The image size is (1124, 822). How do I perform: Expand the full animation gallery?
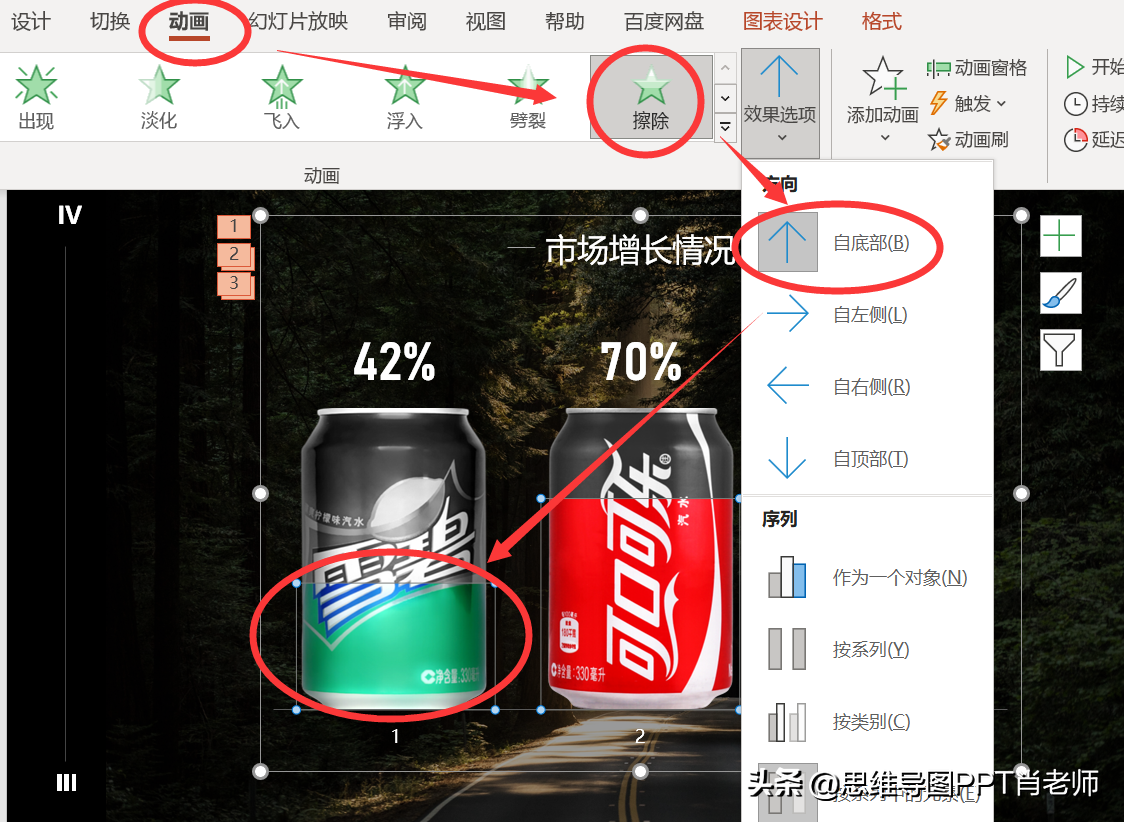[x=725, y=128]
